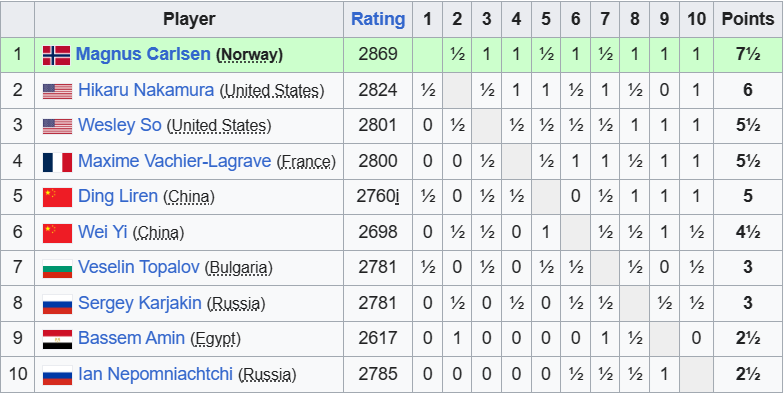Click the flag beside Wesley So
The width and height of the screenshot is (784, 397).
[58, 126]
